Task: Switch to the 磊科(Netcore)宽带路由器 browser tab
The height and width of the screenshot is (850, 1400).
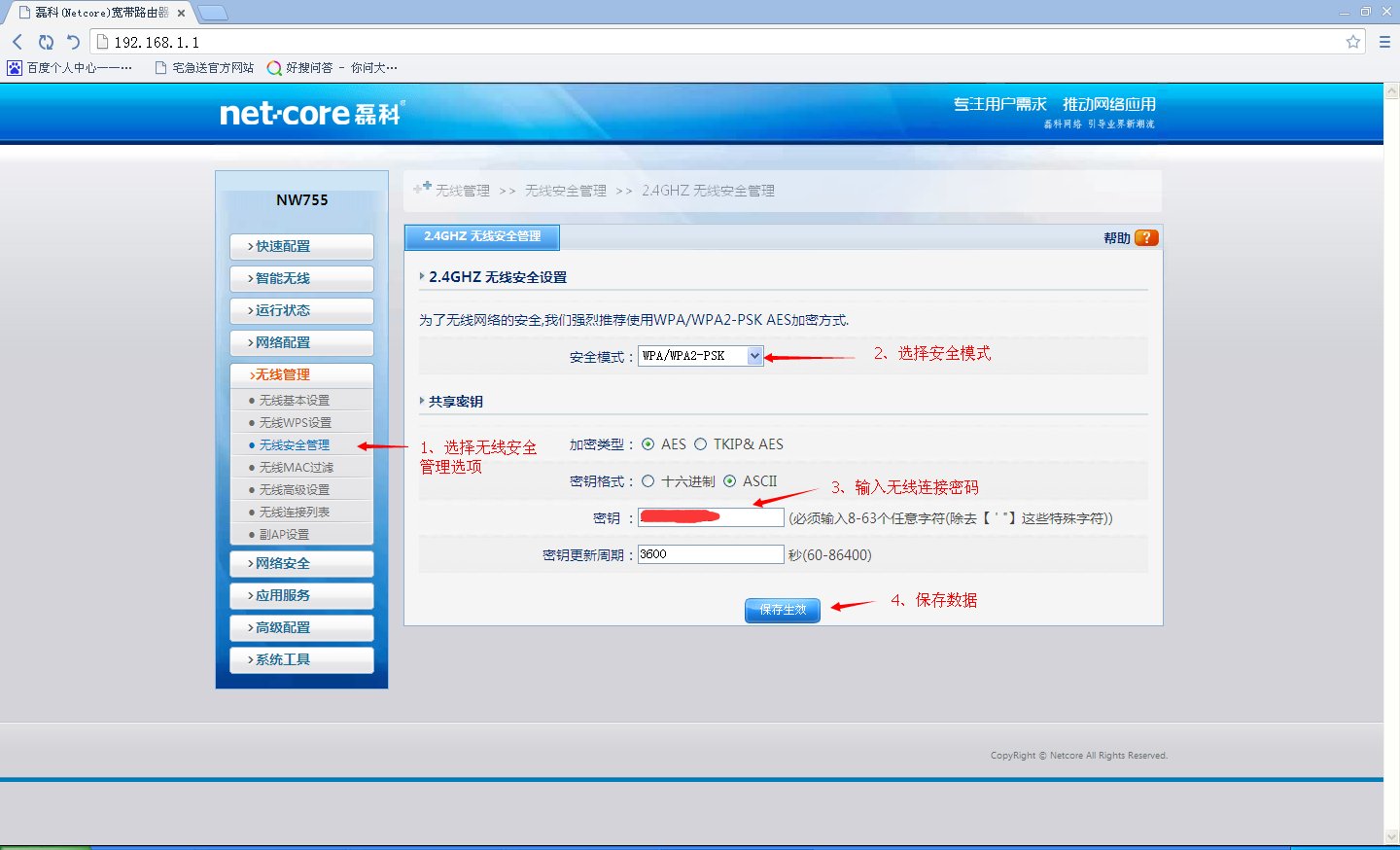Action: [97, 14]
